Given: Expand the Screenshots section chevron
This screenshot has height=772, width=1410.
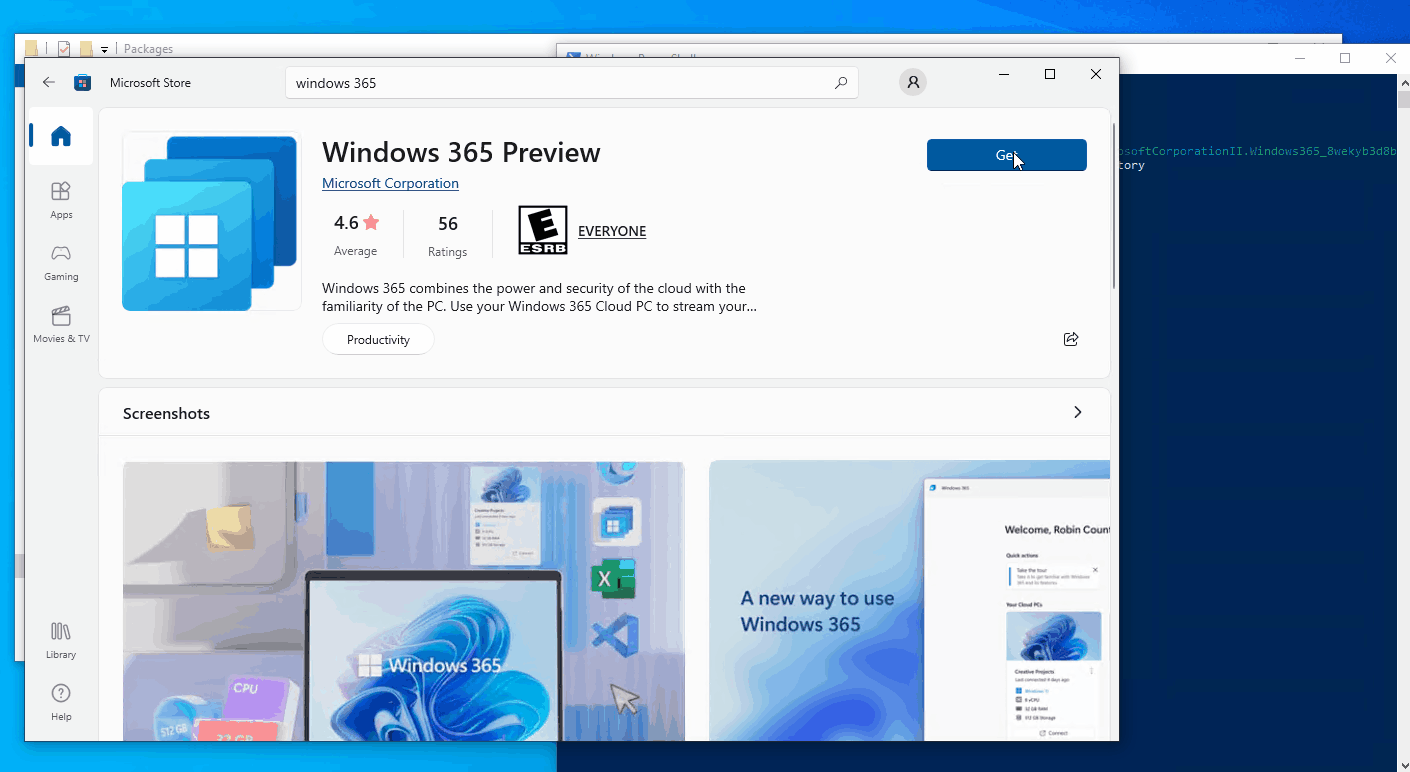Looking at the screenshot, I should pos(1077,413).
